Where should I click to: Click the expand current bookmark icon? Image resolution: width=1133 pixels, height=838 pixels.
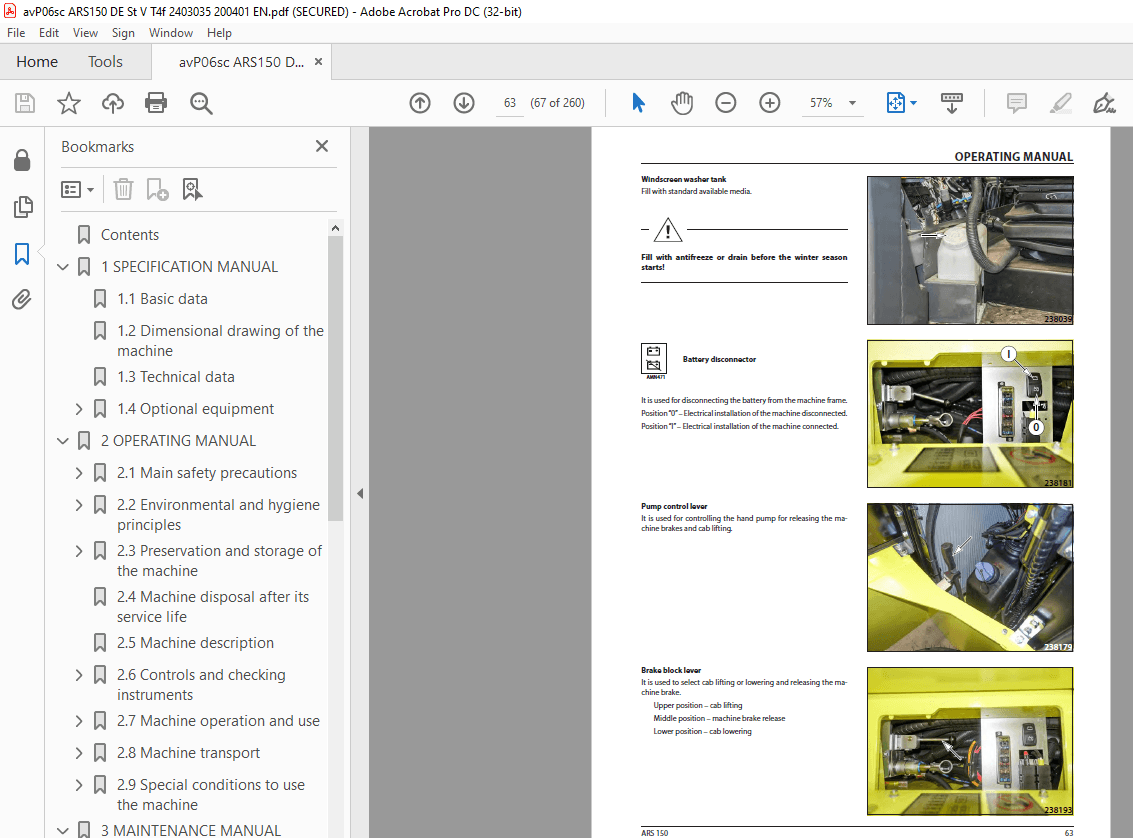pyautogui.click(x=192, y=189)
